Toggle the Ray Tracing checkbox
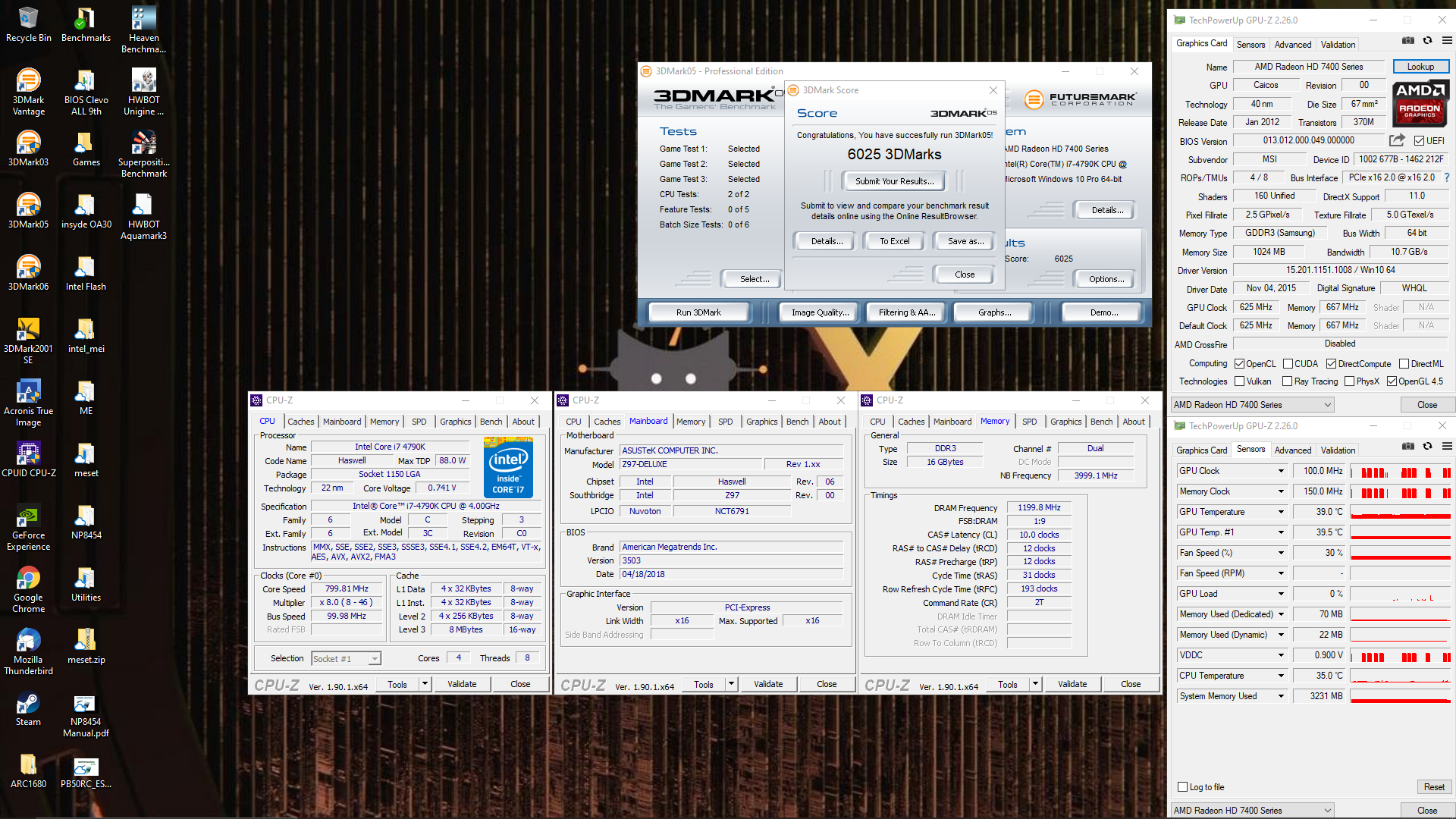The image size is (1456, 819). 1287,381
